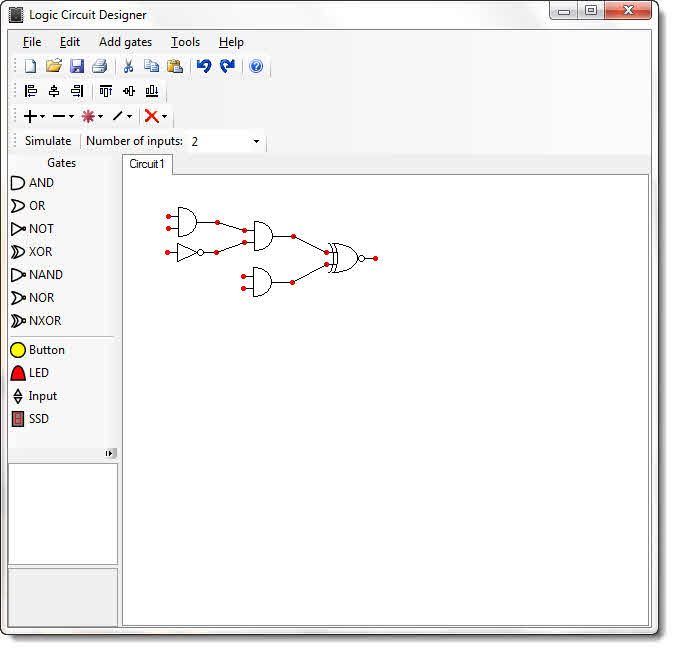Pick the XOR gate from Gates panel
Viewport: 674px width, 650px height.
(x=31, y=252)
